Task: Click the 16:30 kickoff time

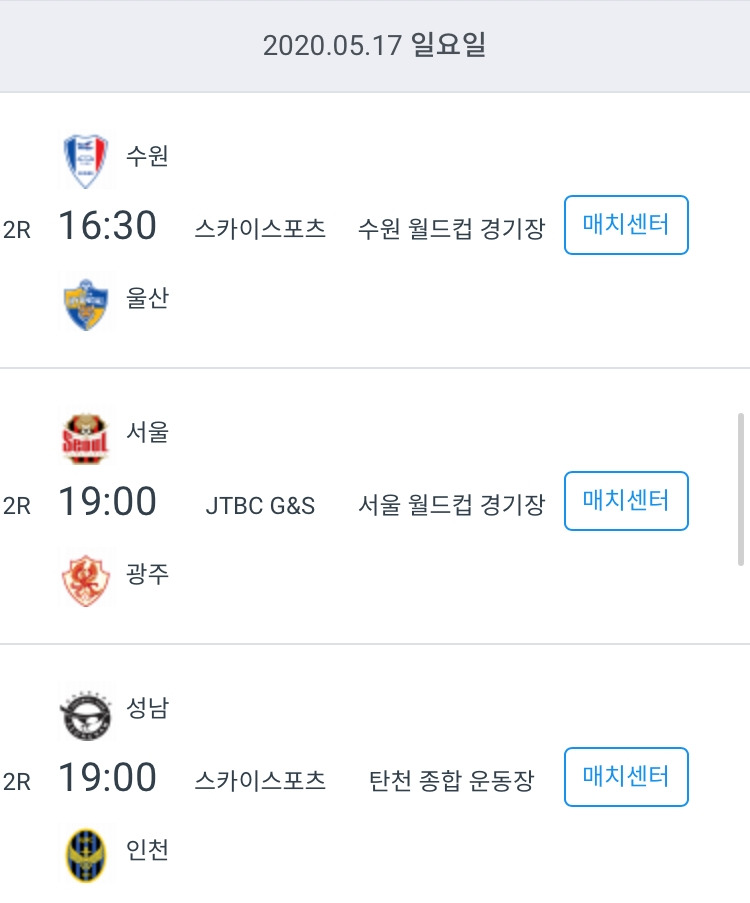Action: coord(108,225)
